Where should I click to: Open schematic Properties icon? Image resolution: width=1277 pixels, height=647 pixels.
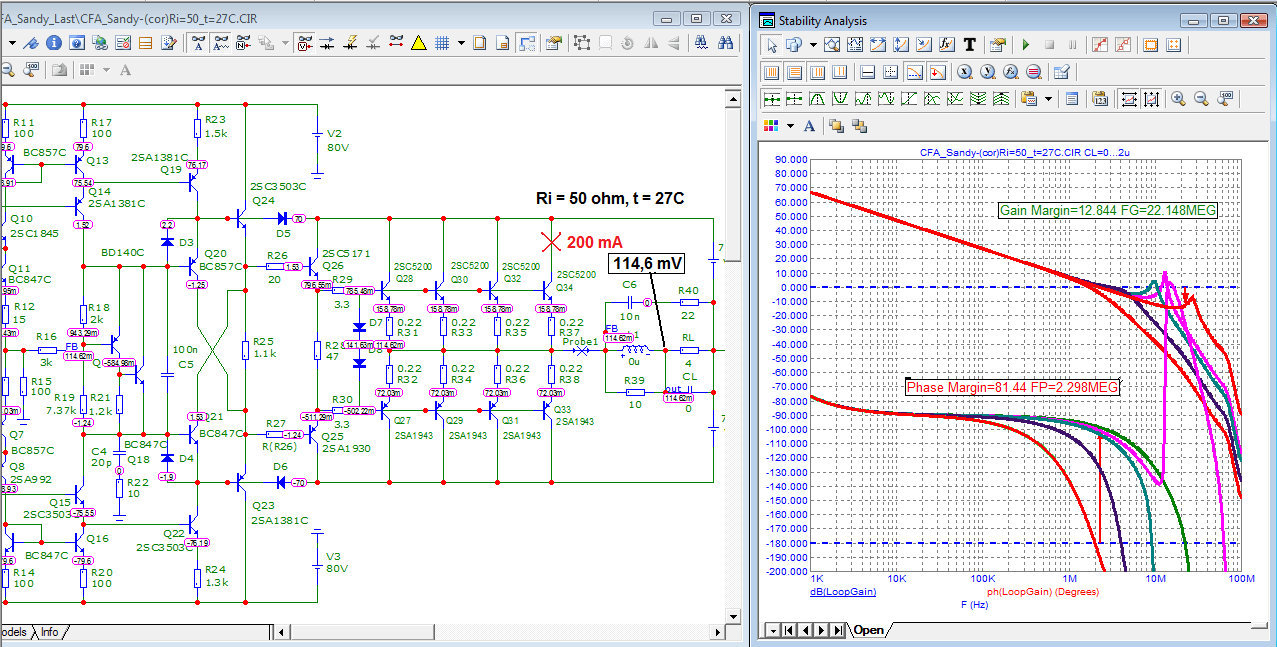[x=553, y=42]
